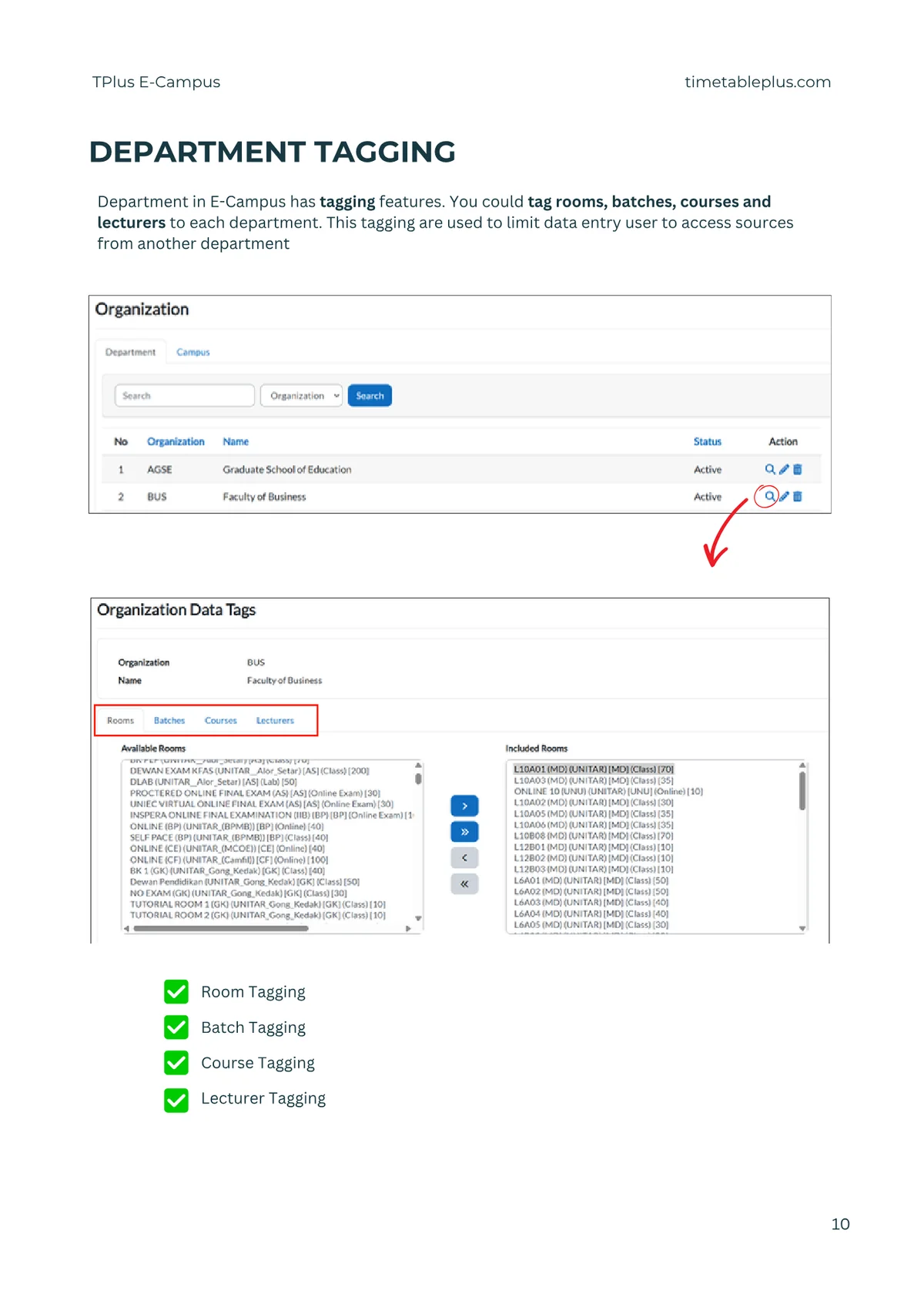Click the blue Search button
Screen dimensions: 924x1307
tap(370, 395)
